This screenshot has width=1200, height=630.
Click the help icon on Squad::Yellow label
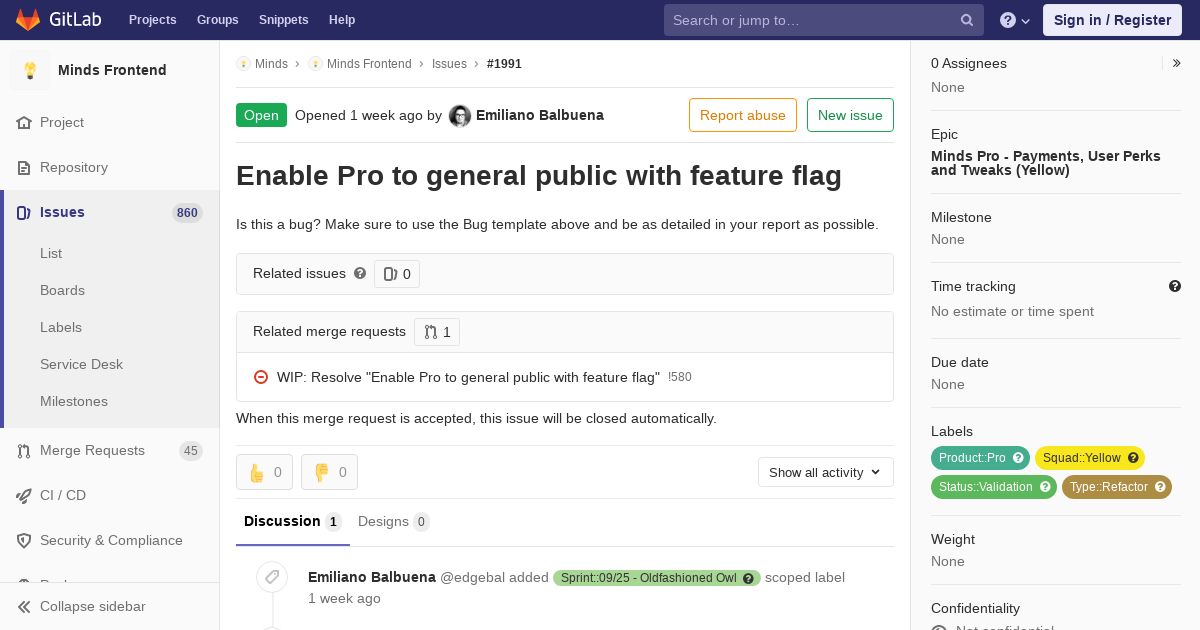tap(1133, 458)
